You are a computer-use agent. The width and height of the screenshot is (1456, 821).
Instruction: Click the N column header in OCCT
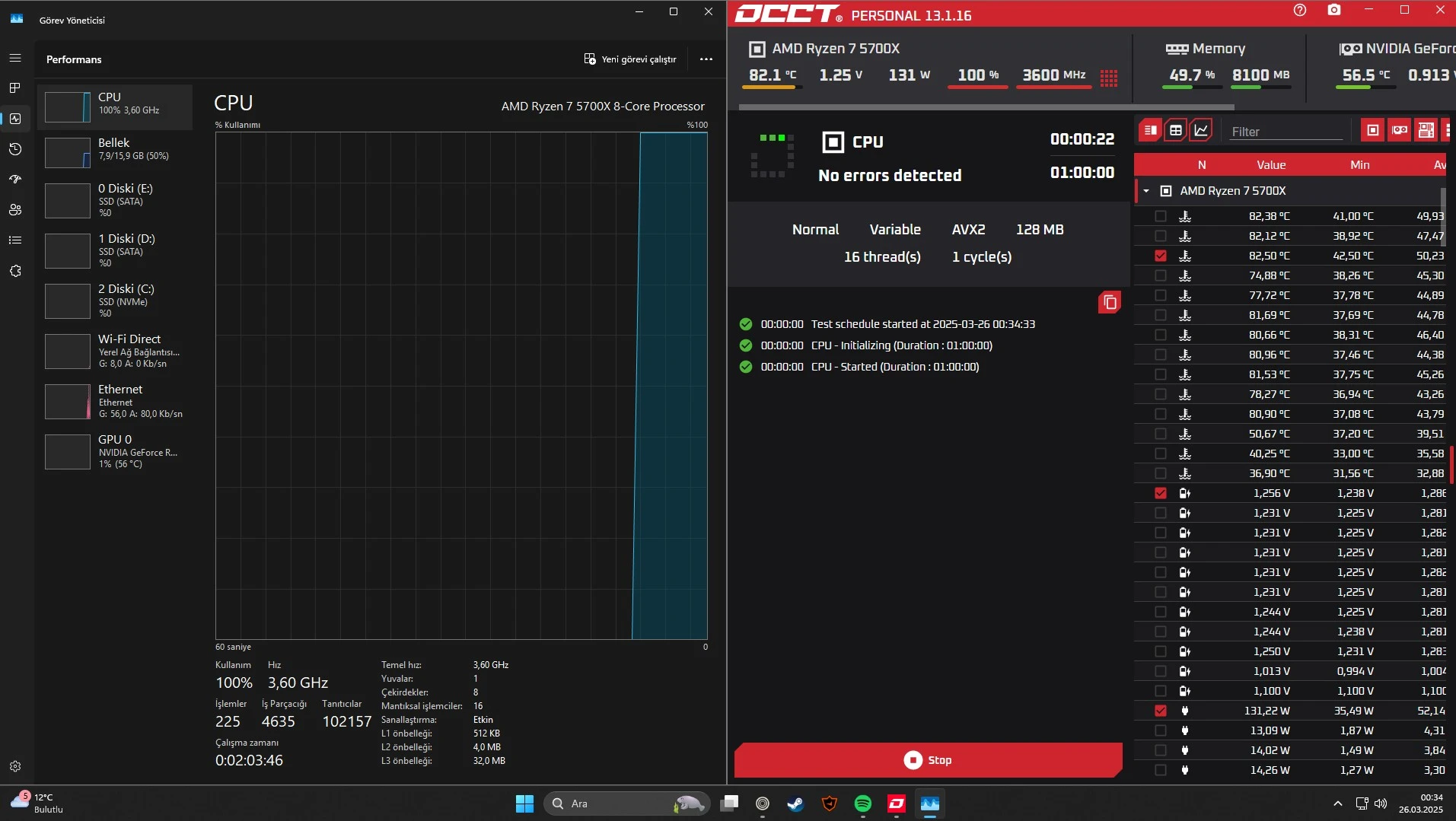point(1202,165)
